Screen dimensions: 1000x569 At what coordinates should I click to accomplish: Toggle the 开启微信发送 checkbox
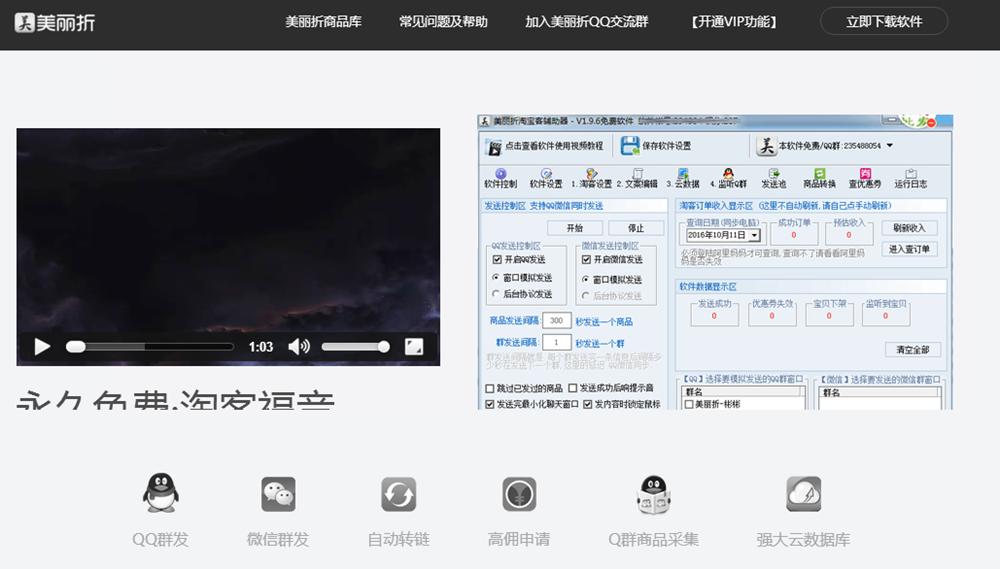586,260
